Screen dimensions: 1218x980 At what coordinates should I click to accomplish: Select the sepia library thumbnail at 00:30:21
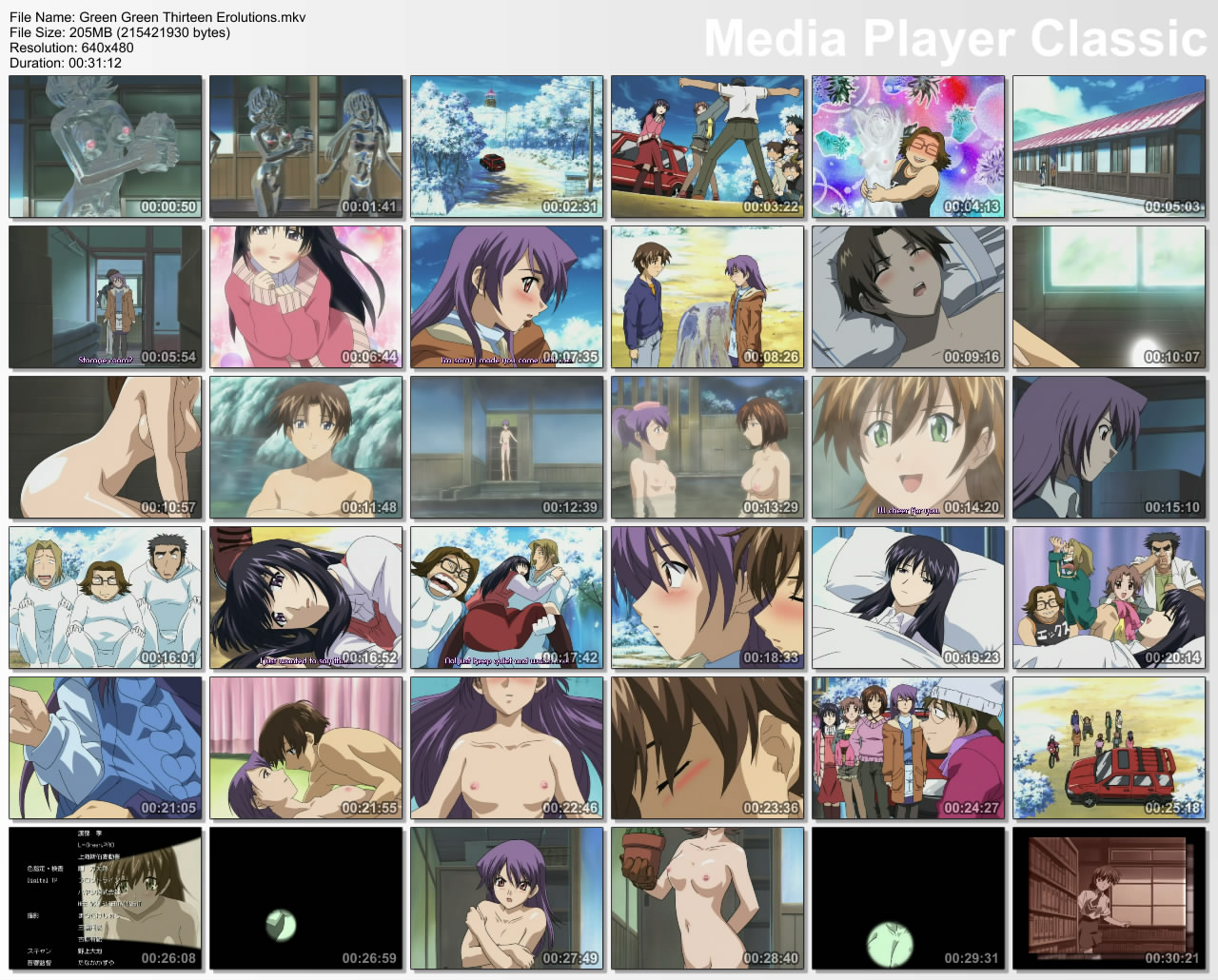click(x=1110, y=898)
